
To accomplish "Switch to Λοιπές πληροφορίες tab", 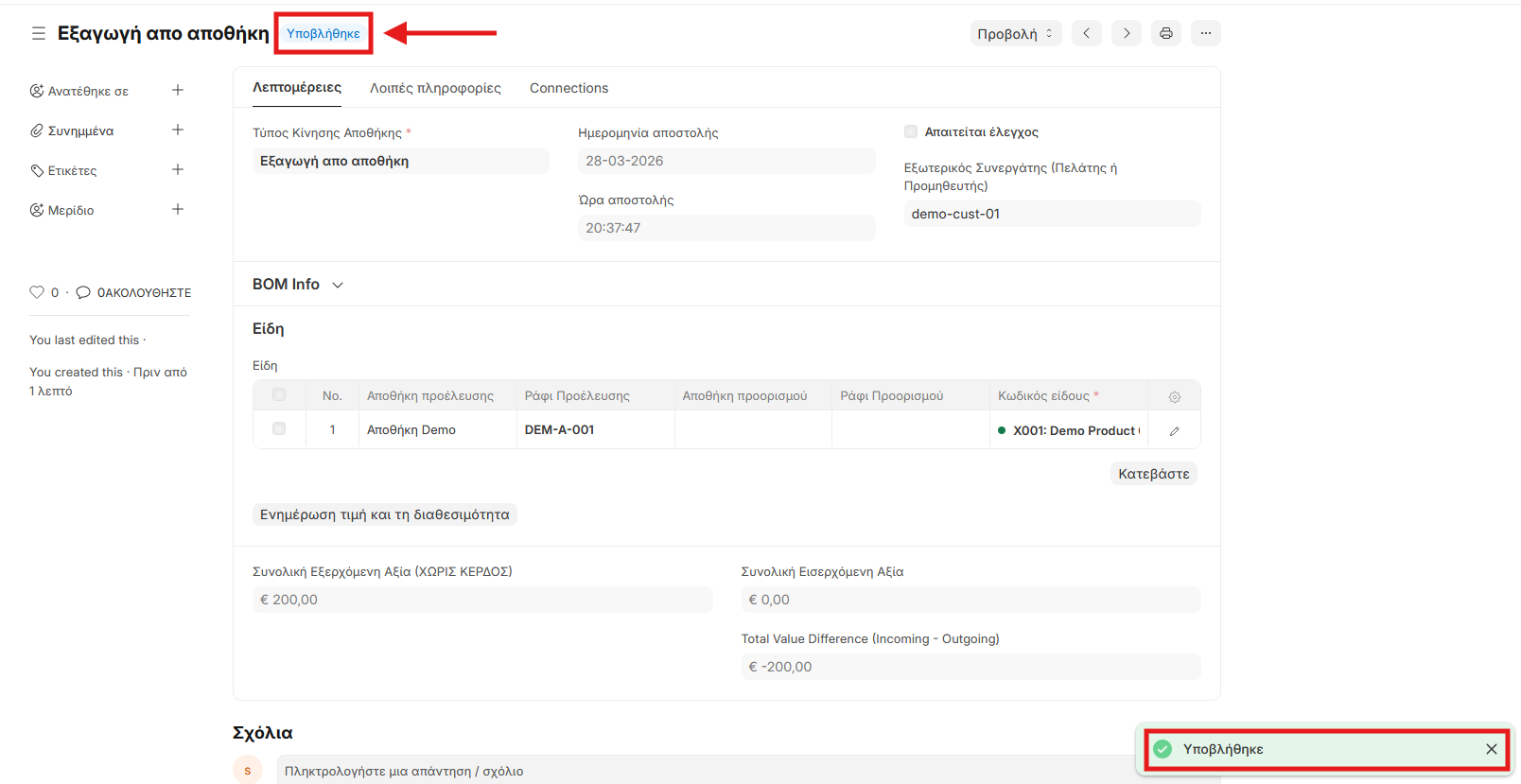I will 435,88.
